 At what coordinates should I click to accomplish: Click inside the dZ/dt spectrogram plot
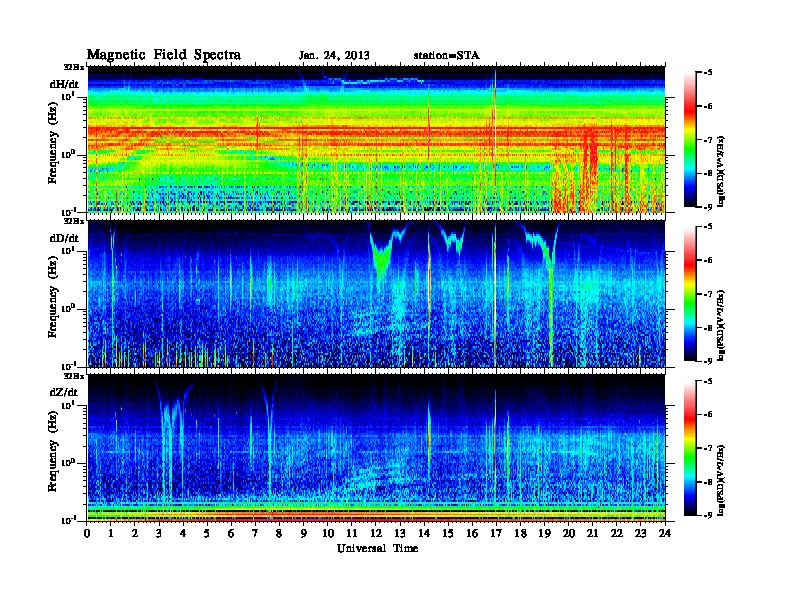pyautogui.click(x=376, y=448)
